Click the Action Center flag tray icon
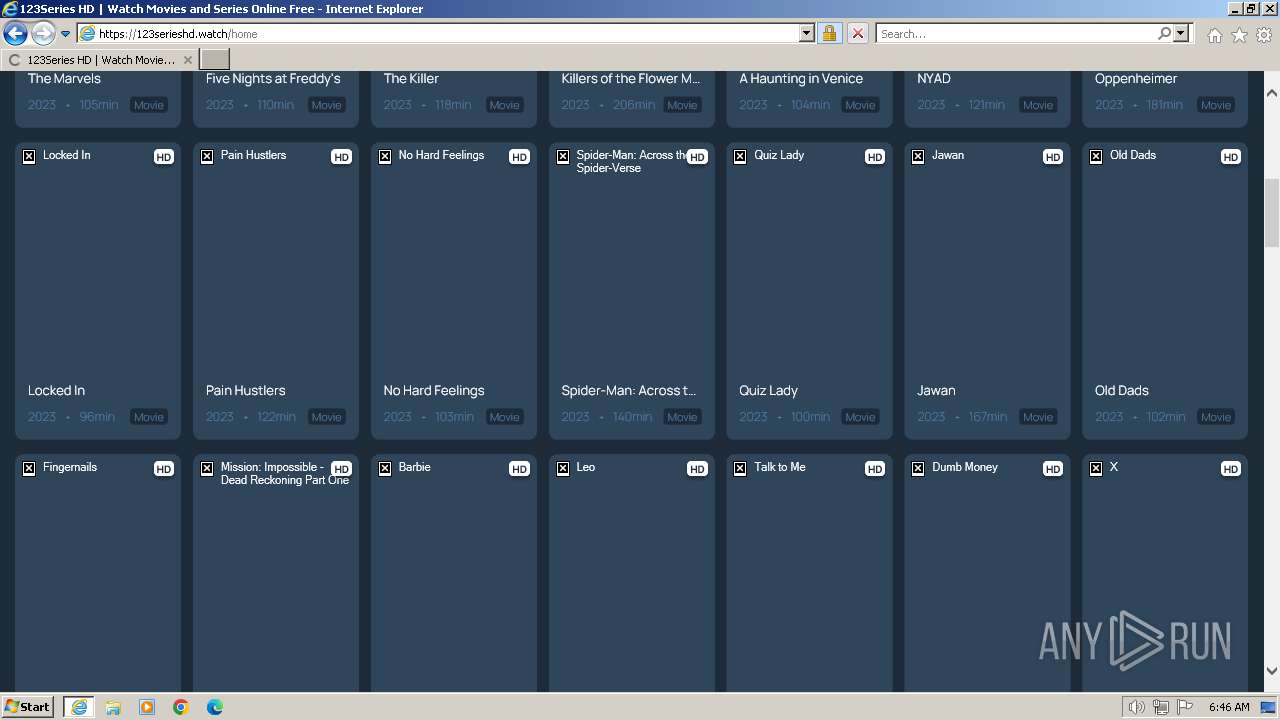Screen dimensions: 1280x720 [1184, 707]
